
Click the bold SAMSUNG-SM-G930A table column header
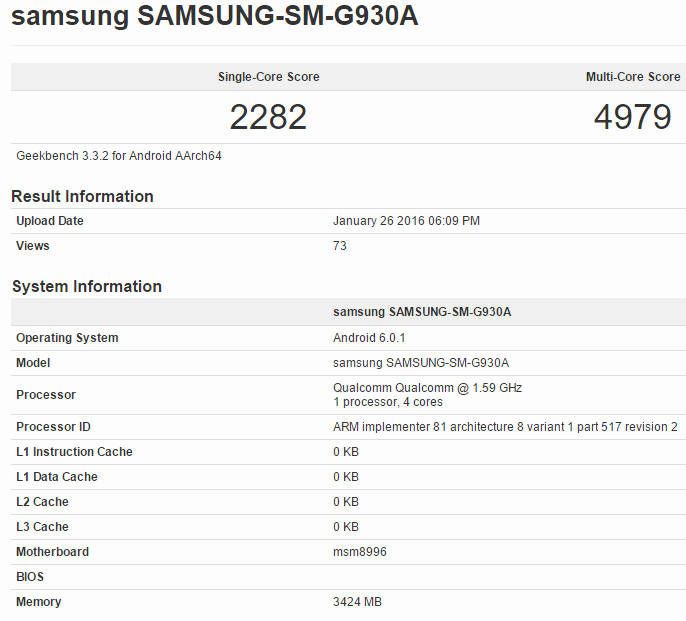pyautogui.click(x=422, y=312)
